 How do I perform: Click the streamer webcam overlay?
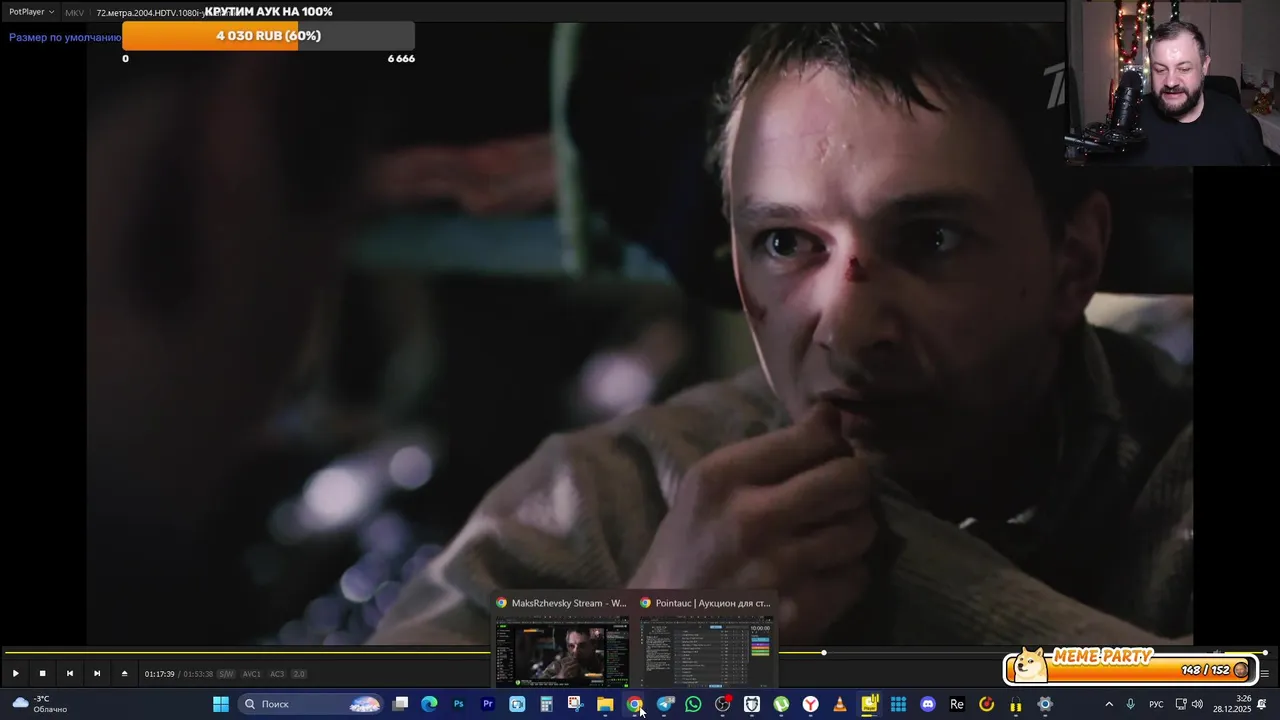[1173, 83]
